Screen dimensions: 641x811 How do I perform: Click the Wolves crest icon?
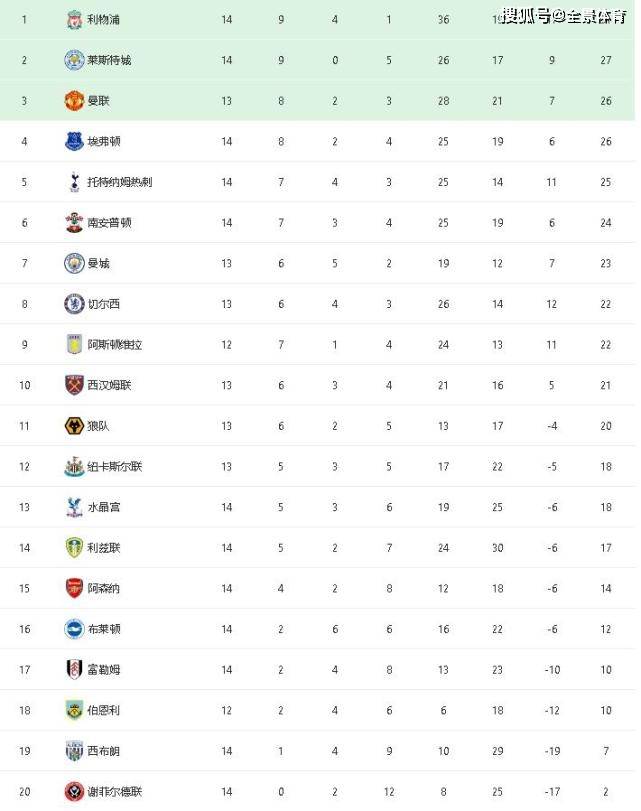[74, 426]
